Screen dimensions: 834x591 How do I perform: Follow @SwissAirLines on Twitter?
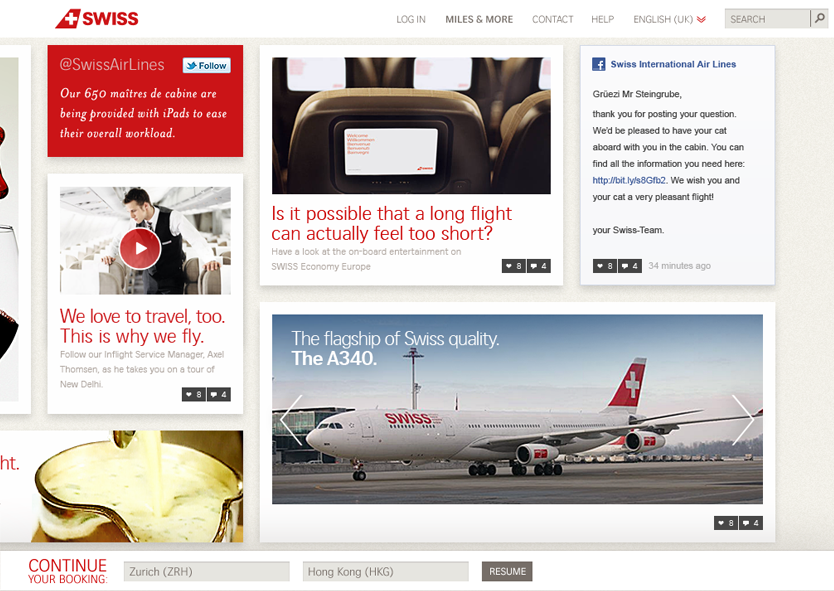click(207, 65)
